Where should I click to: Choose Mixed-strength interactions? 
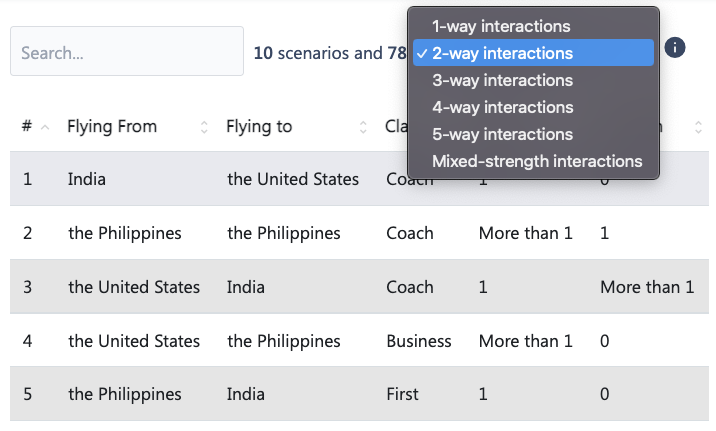coord(537,161)
